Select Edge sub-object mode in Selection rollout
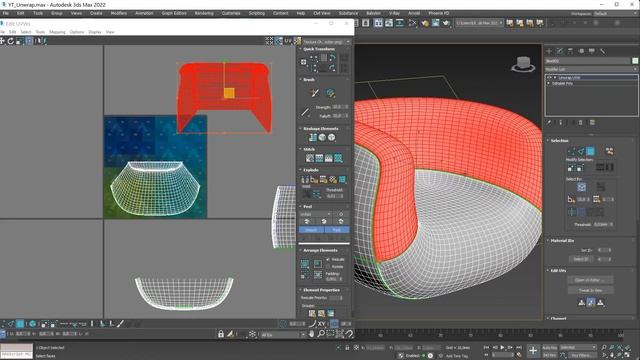 [581, 151]
